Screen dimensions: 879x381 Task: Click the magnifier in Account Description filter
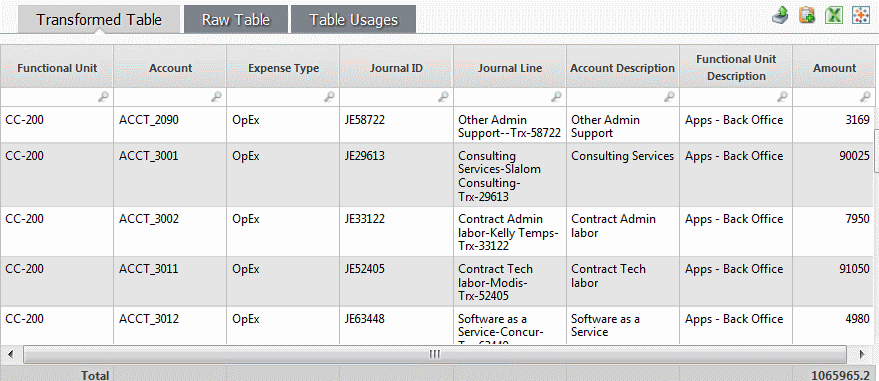(x=669, y=97)
